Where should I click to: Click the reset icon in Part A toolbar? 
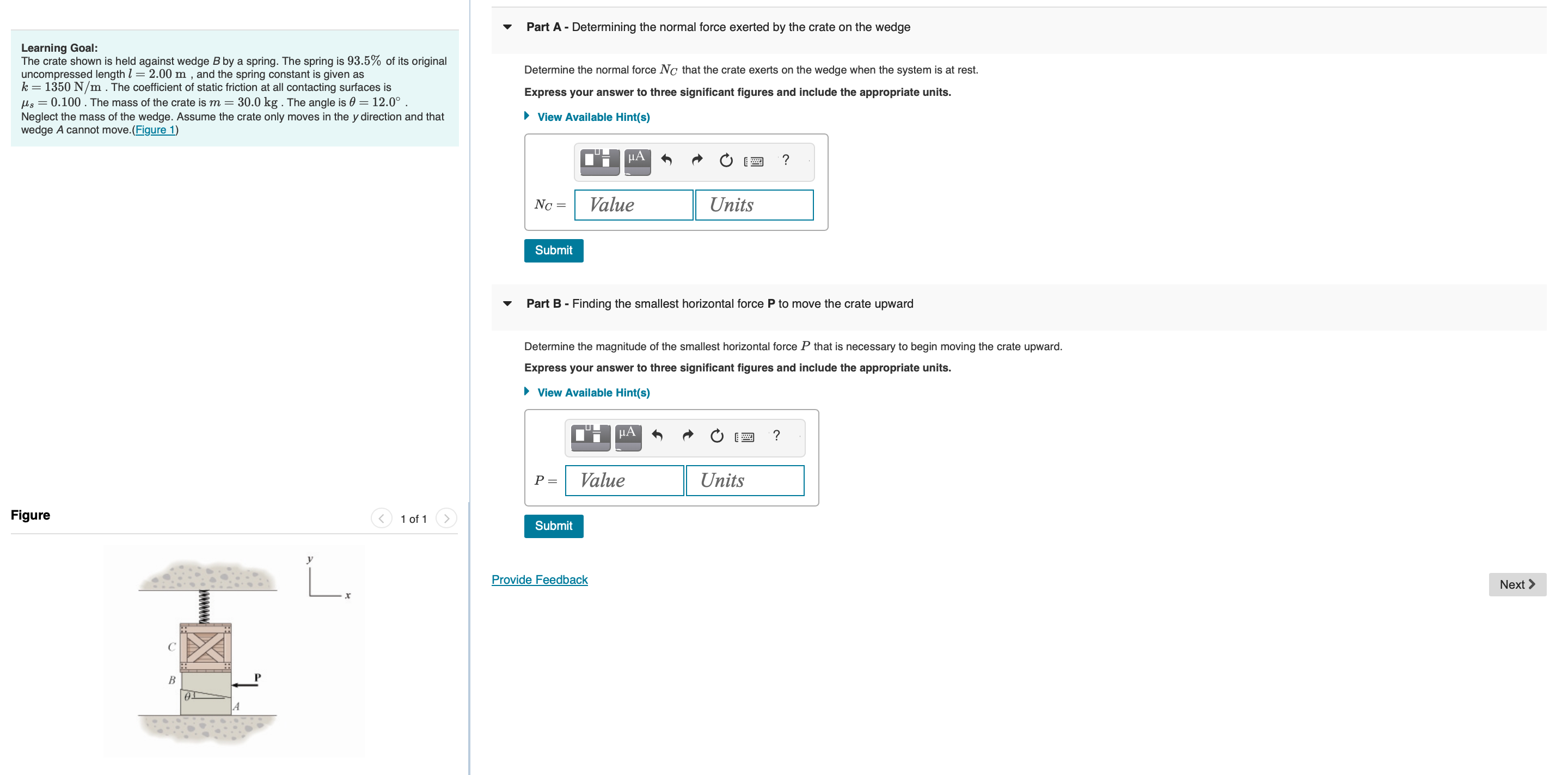coord(726,161)
